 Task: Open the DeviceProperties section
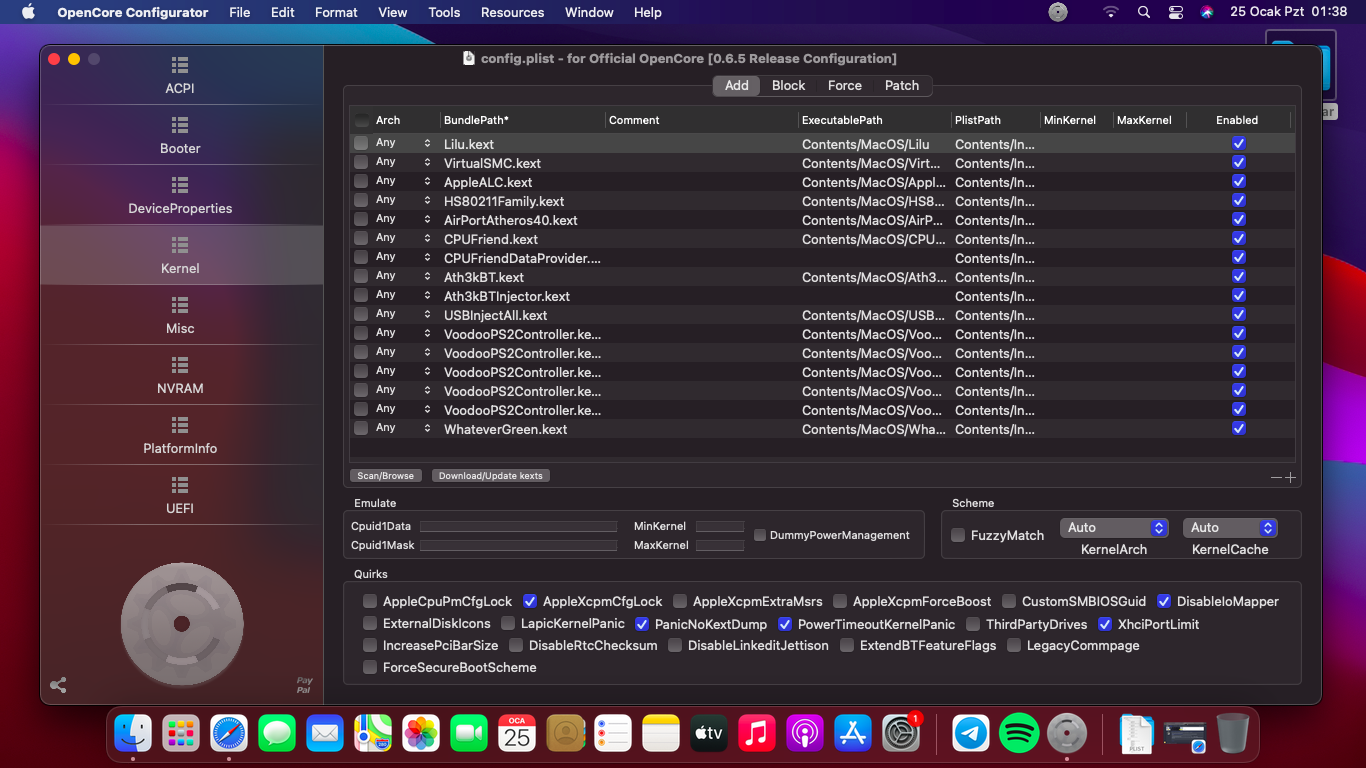pyautogui.click(x=180, y=195)
